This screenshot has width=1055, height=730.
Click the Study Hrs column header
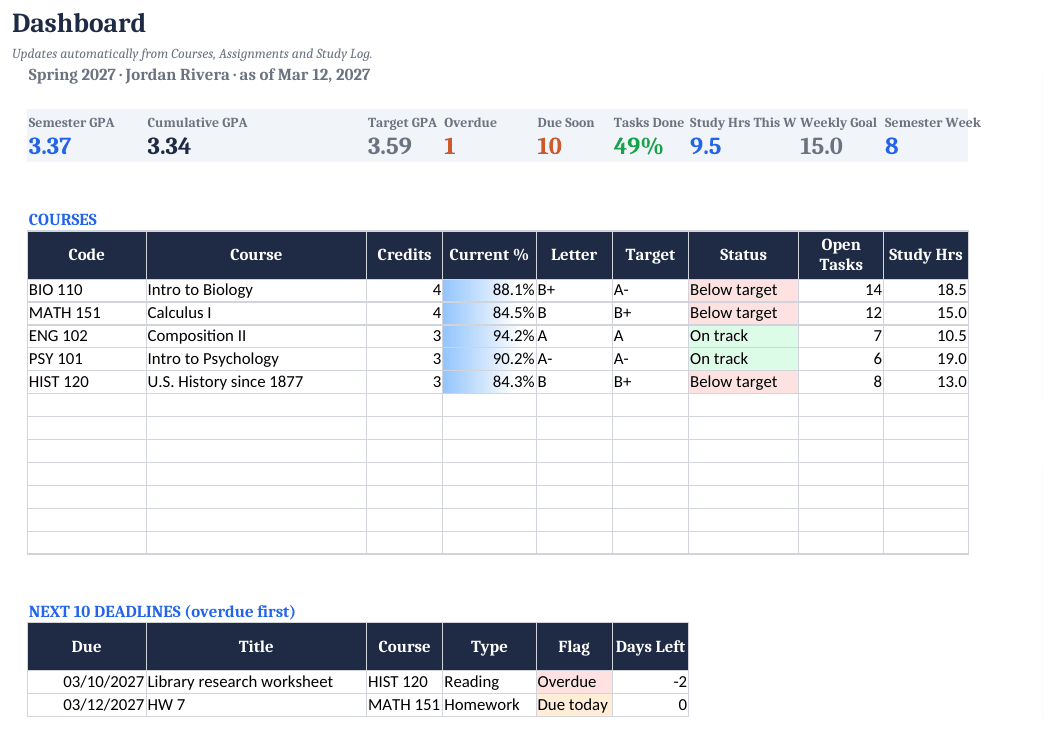(926, 255)
